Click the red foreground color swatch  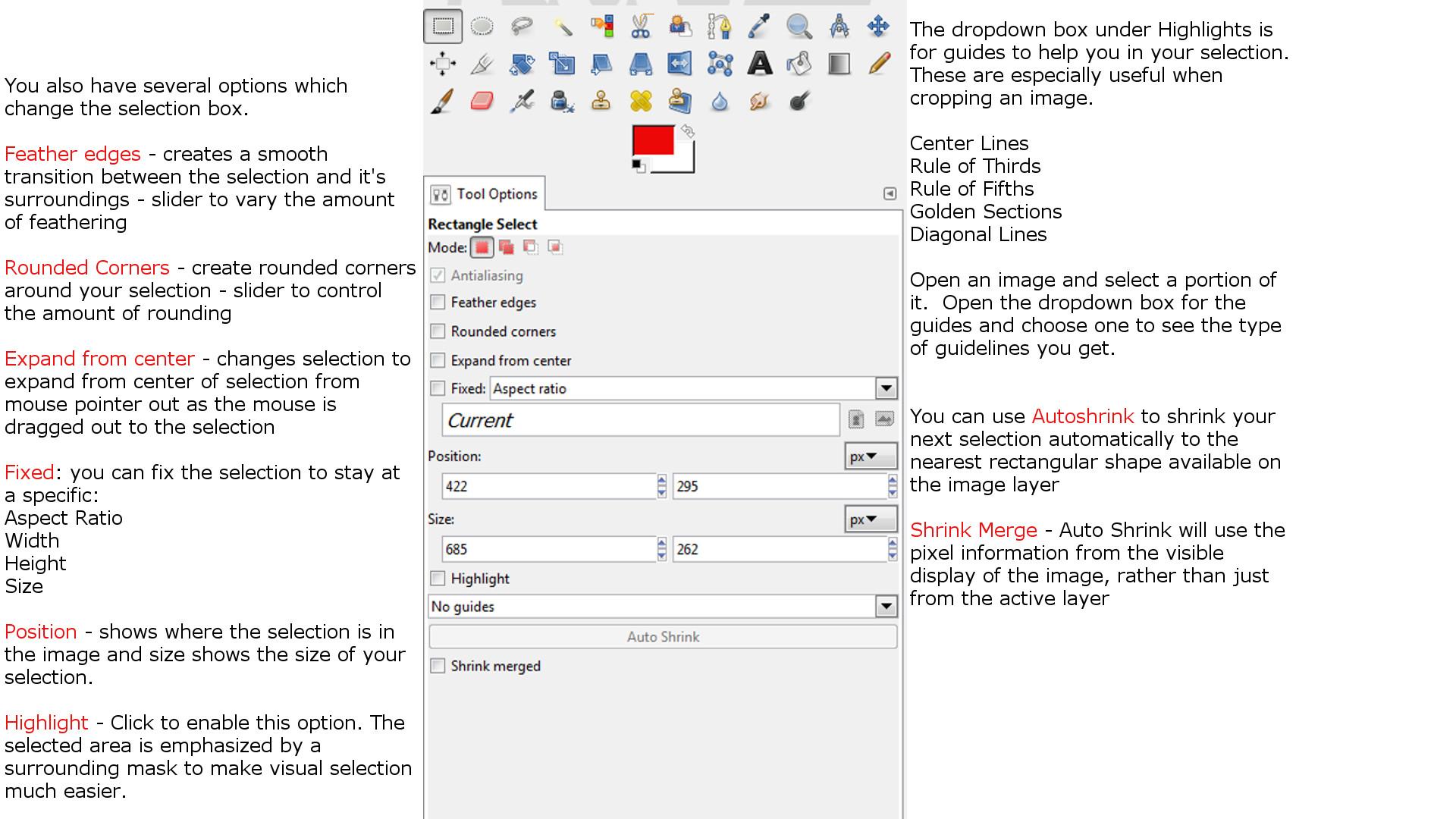click(652, 140)
